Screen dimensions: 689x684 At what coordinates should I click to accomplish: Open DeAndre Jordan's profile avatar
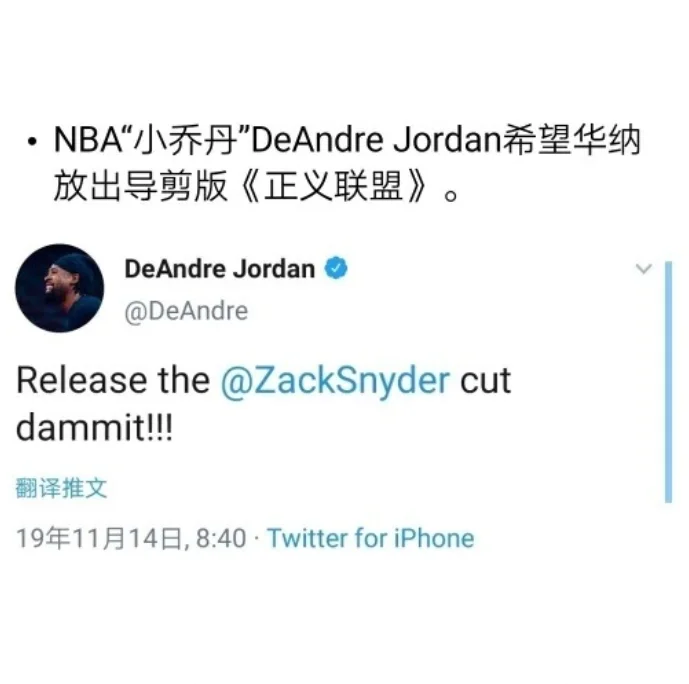tap(60, 288)
